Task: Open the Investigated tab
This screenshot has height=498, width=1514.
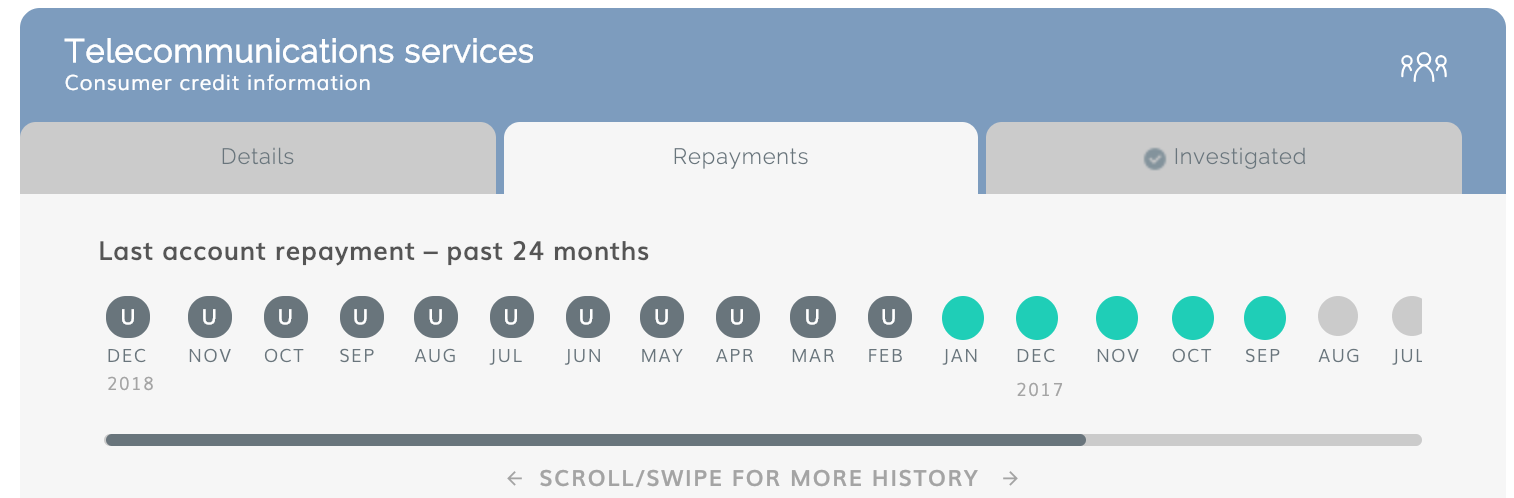Action: click(x=1224, y=158)
